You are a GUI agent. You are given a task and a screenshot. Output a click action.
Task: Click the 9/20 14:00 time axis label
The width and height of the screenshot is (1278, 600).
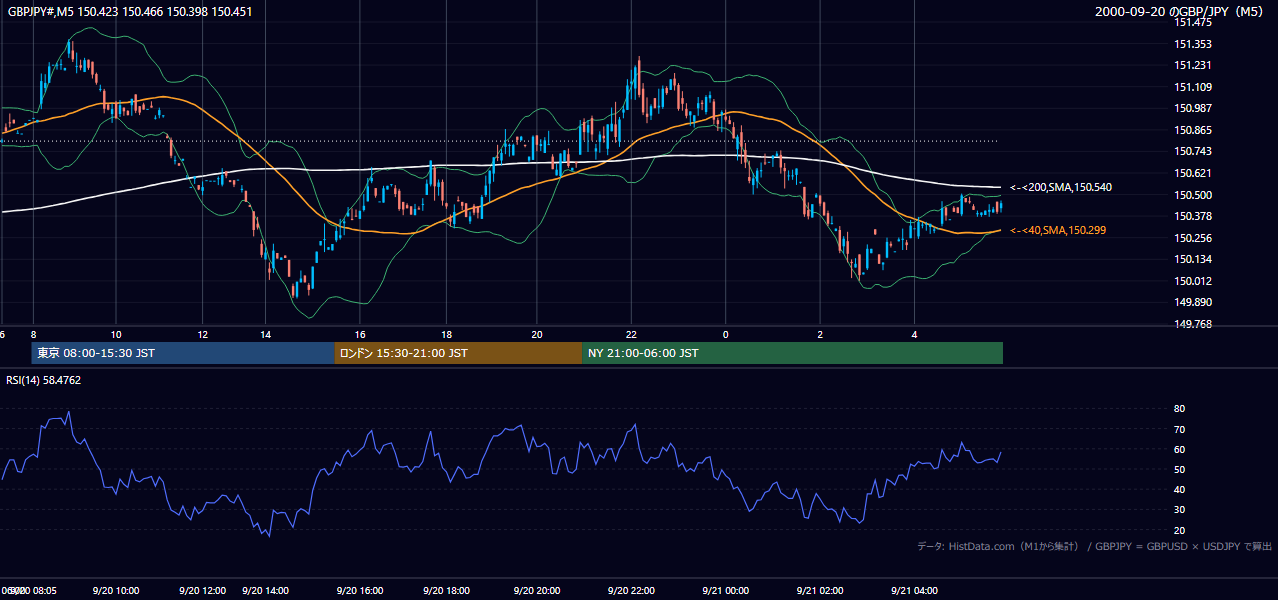tap(265, 591)
